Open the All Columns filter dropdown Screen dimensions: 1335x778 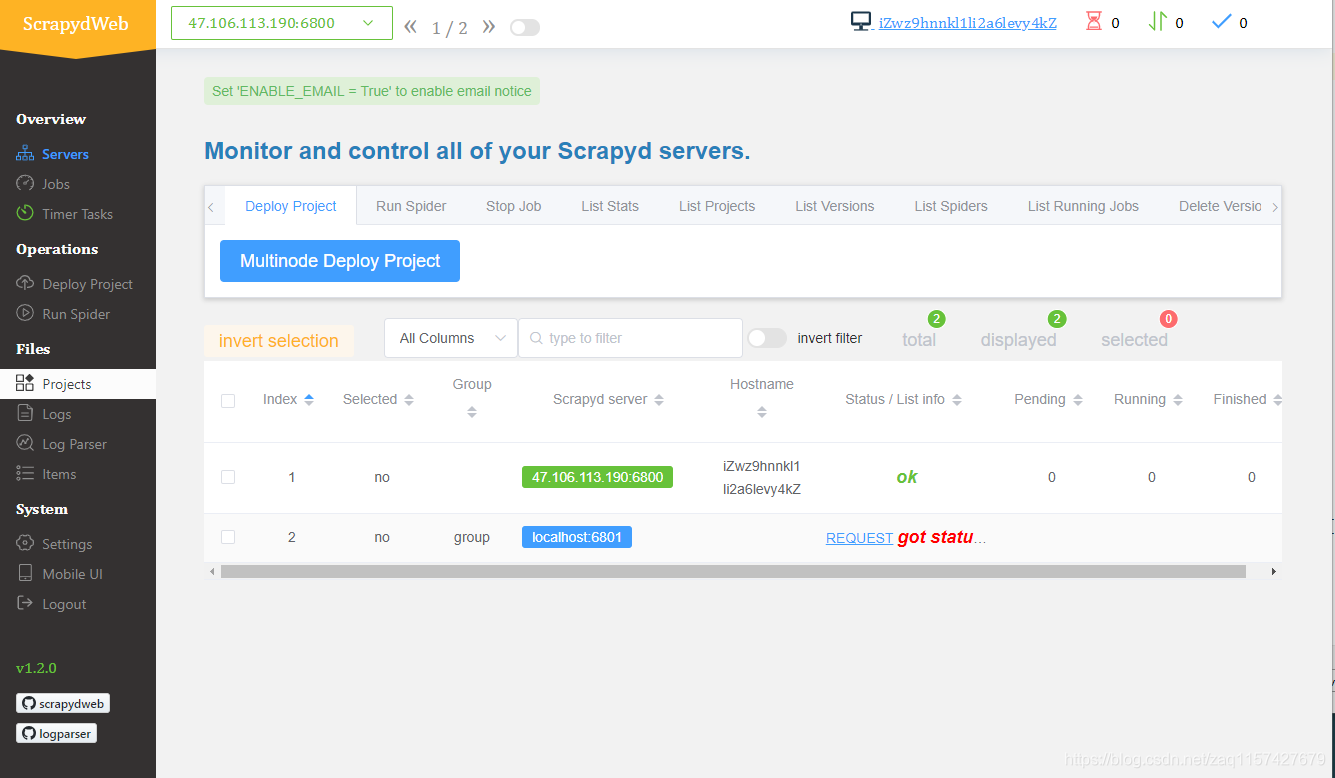pyautogui.click(x=451, y=338)
